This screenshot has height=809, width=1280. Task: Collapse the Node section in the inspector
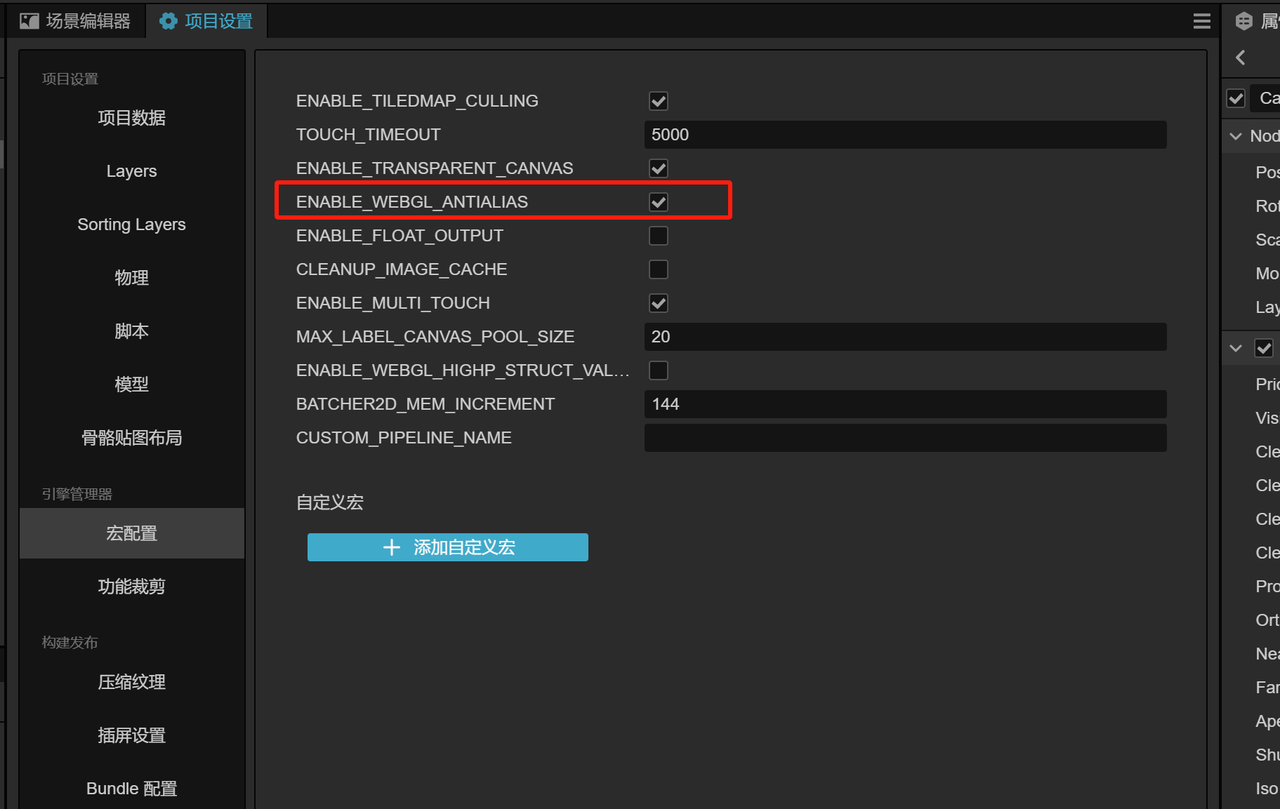(1237, 136)
